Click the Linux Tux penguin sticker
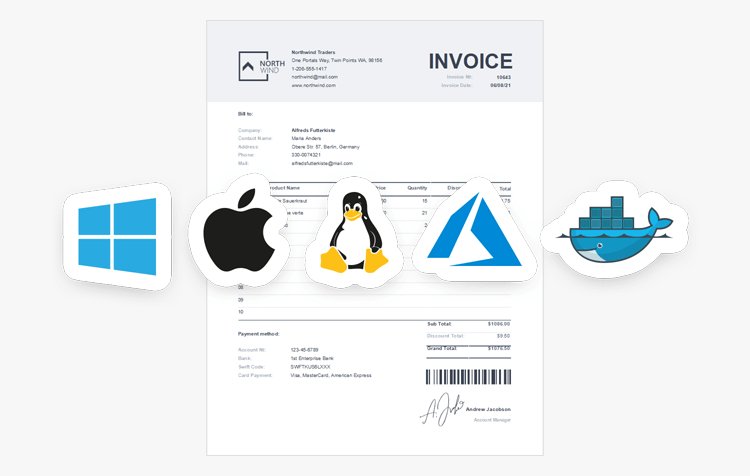 click(x=354, y=232)
